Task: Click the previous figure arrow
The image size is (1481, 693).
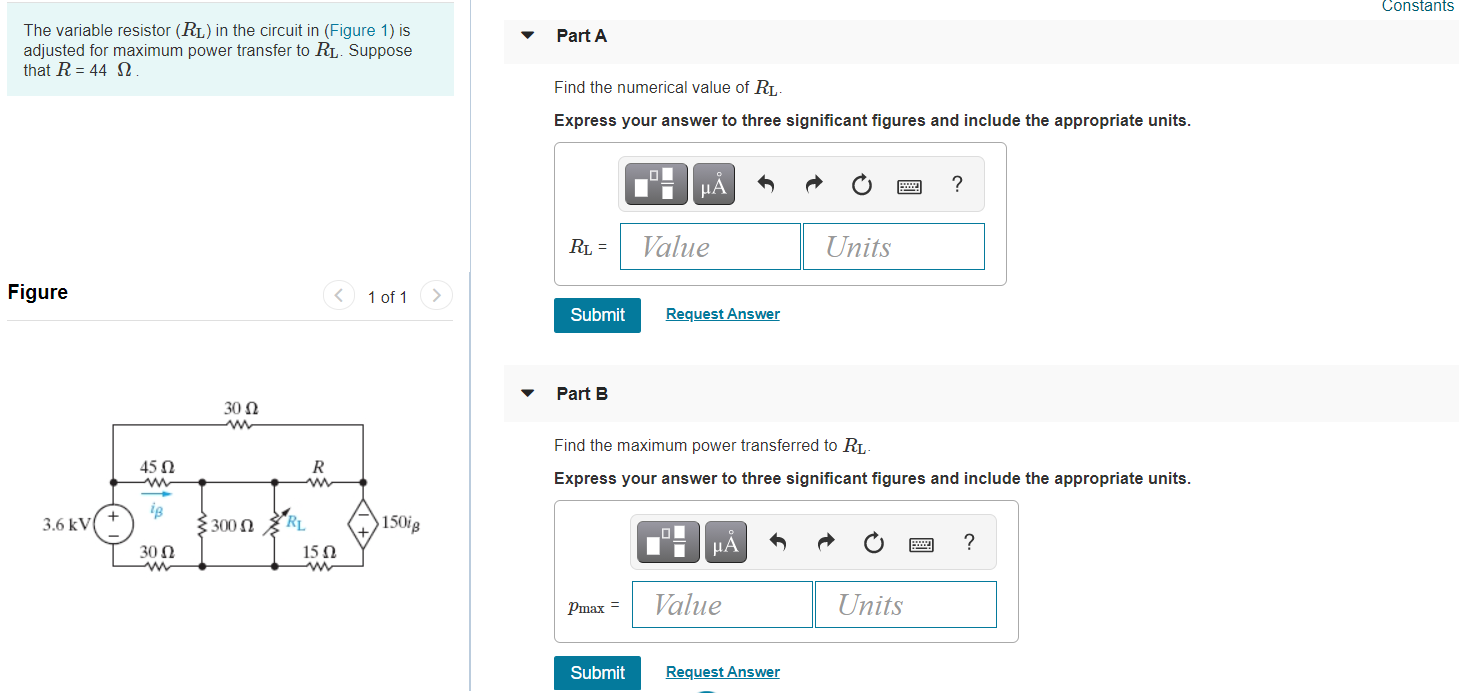Action: coord(338,295)
